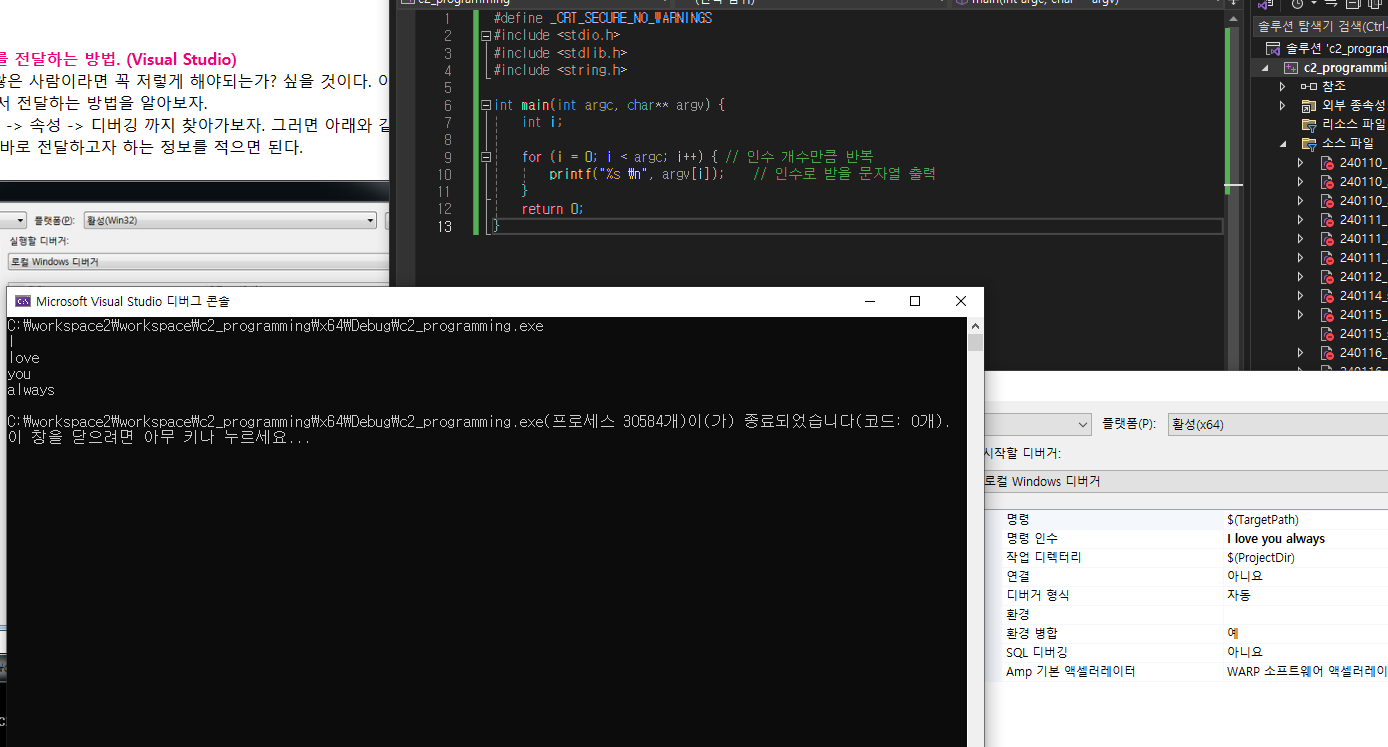Click 'always' in the console output
Image resolution: width=1388 pixels, height=747 pixels.
coord(31,390)
